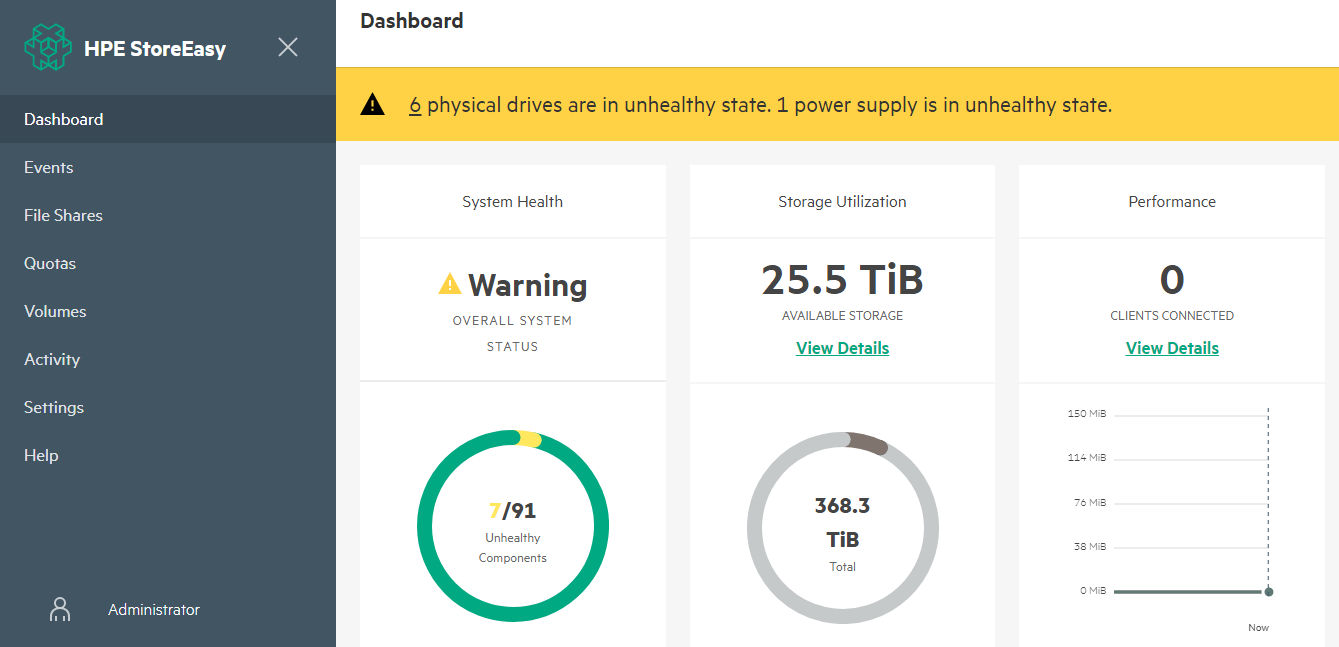Collapse the sidebar using the X icon
Viewport: 1339px width, 647px height.
click(288, 46)
